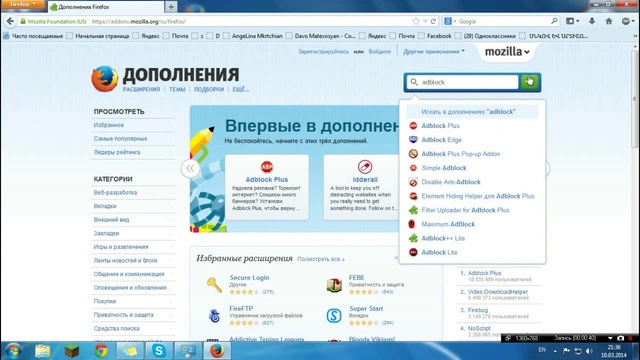Screen dimensions: 640x360
Task: Open the search engine selector dropdown
Action: (450, 21)
